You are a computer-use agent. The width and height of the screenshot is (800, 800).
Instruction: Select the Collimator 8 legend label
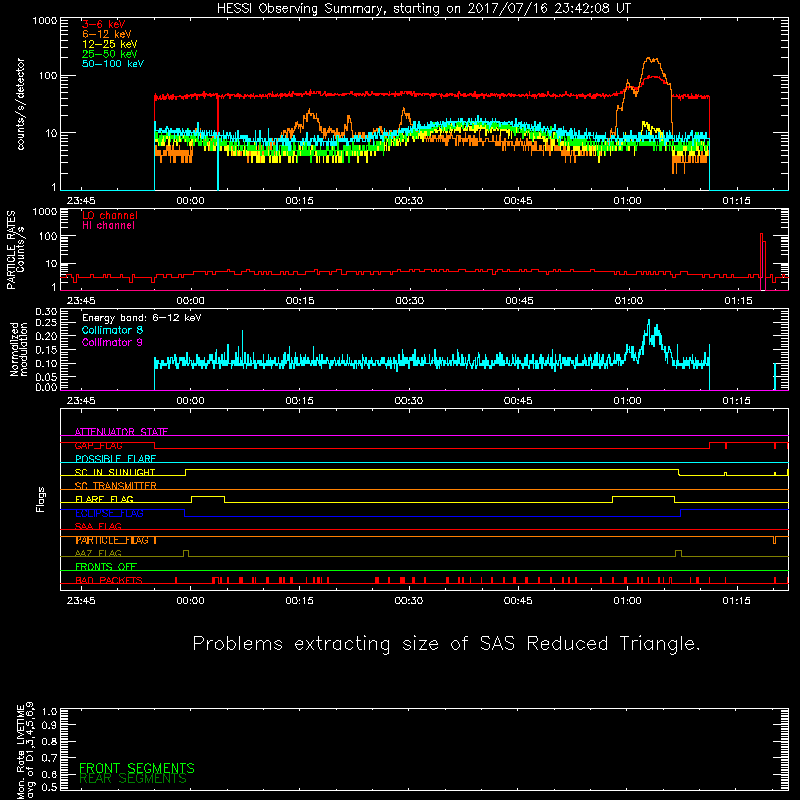pos(112,330)
